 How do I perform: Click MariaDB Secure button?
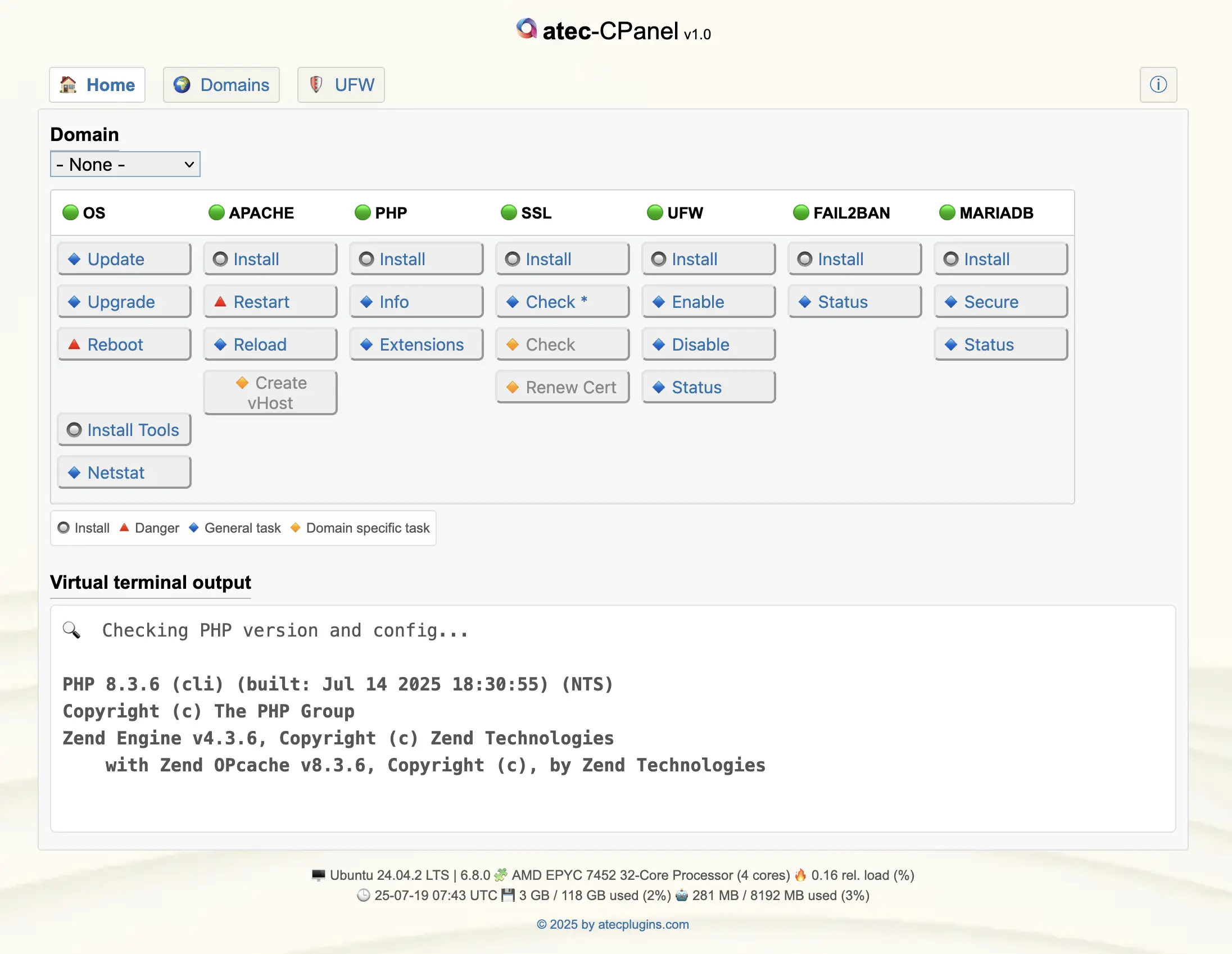point(1000,302)
